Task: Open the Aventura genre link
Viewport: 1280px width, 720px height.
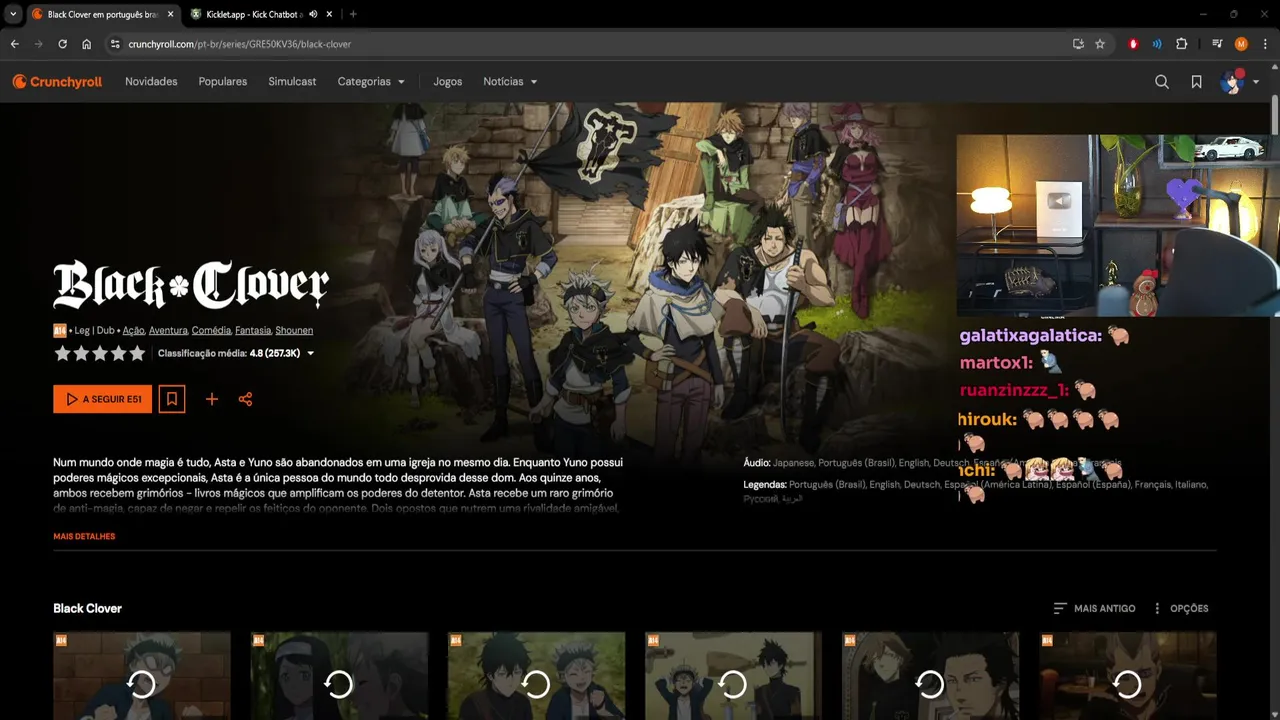Action: point(168,330)
